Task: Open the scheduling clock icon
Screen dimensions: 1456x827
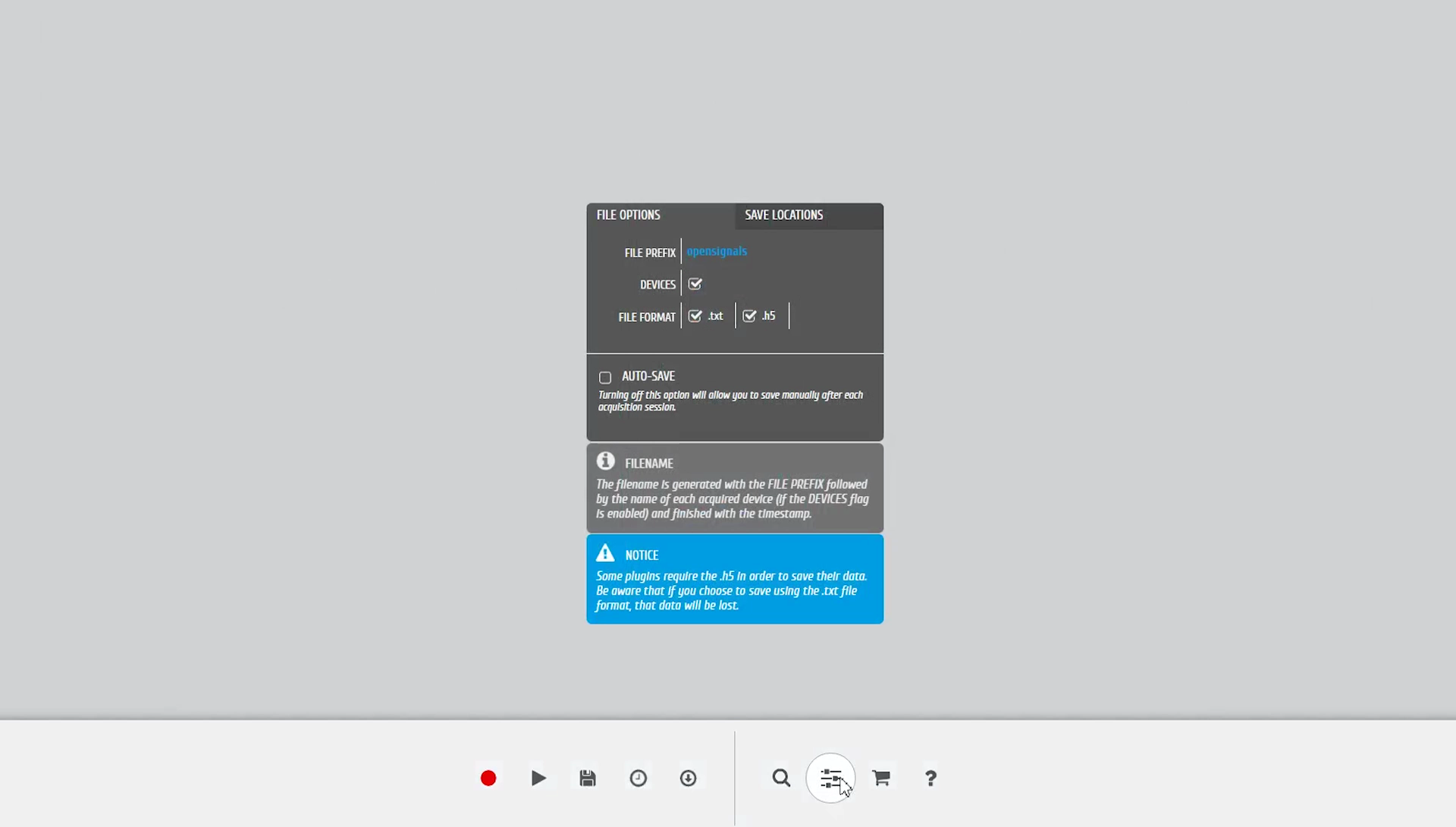Action: (x=638, y=778)
